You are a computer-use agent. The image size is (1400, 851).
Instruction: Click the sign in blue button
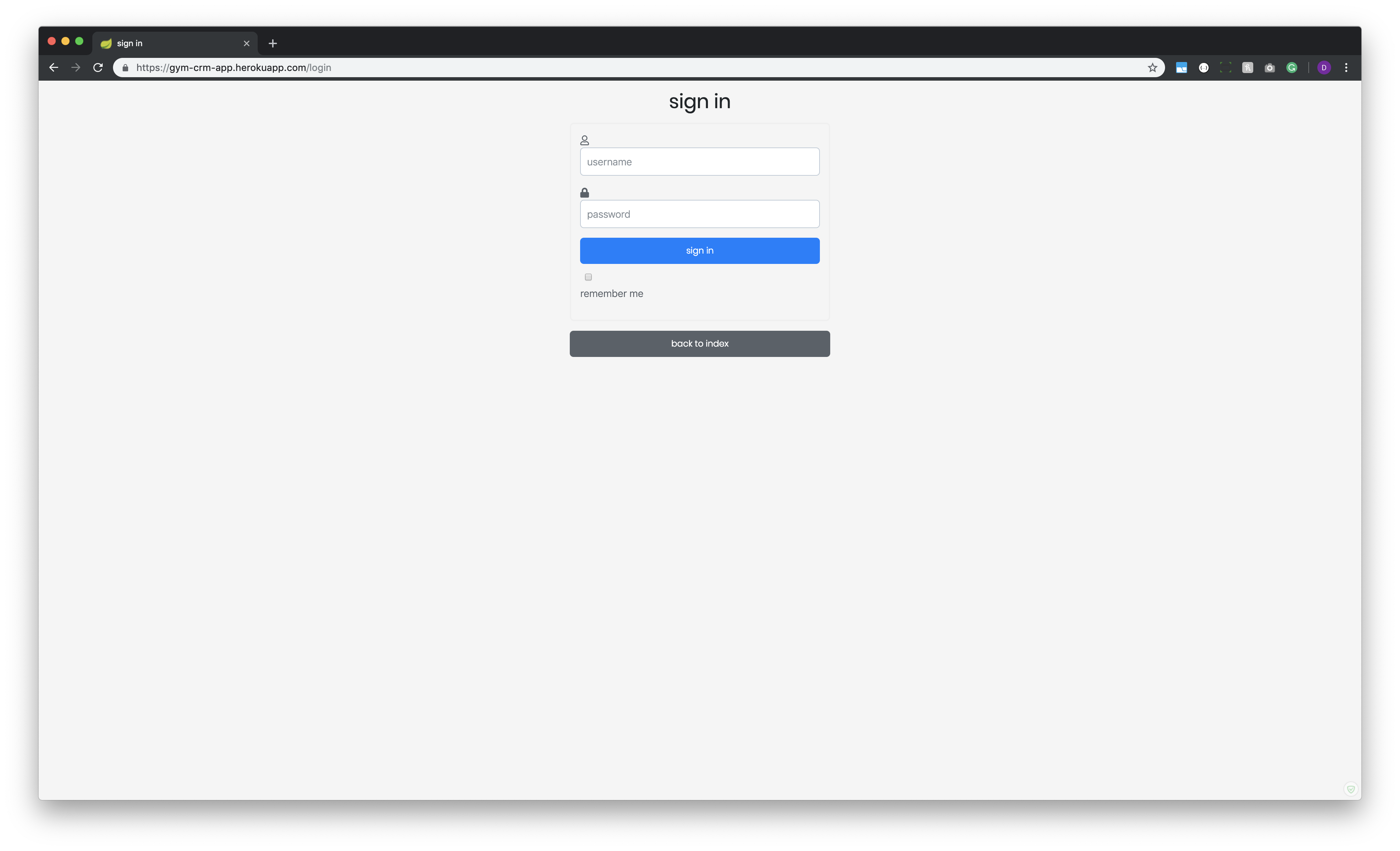700,250
